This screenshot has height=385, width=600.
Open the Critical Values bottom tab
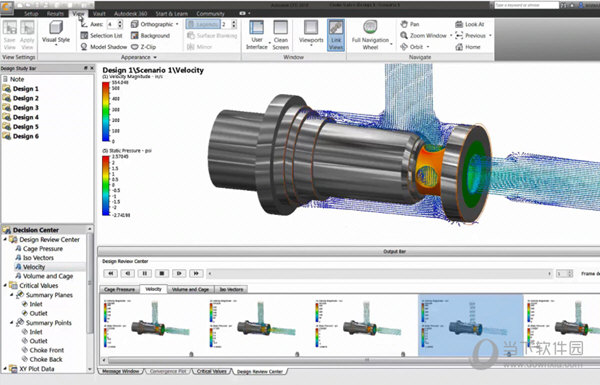[212, 371]
